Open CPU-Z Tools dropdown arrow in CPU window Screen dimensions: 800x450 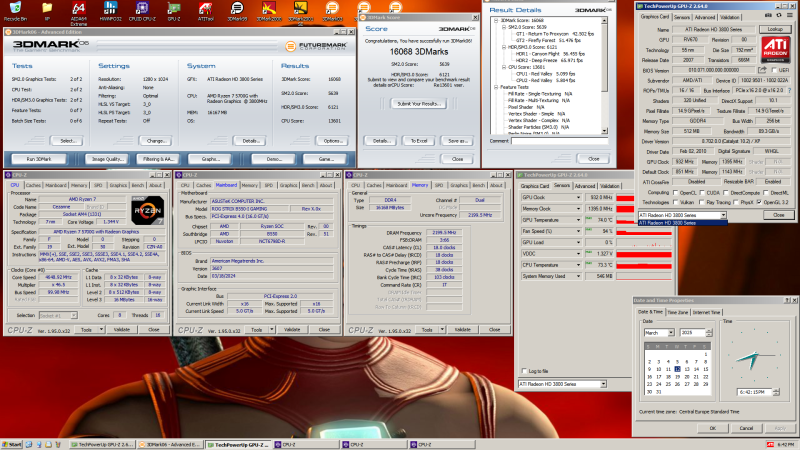tap(101, 330)
